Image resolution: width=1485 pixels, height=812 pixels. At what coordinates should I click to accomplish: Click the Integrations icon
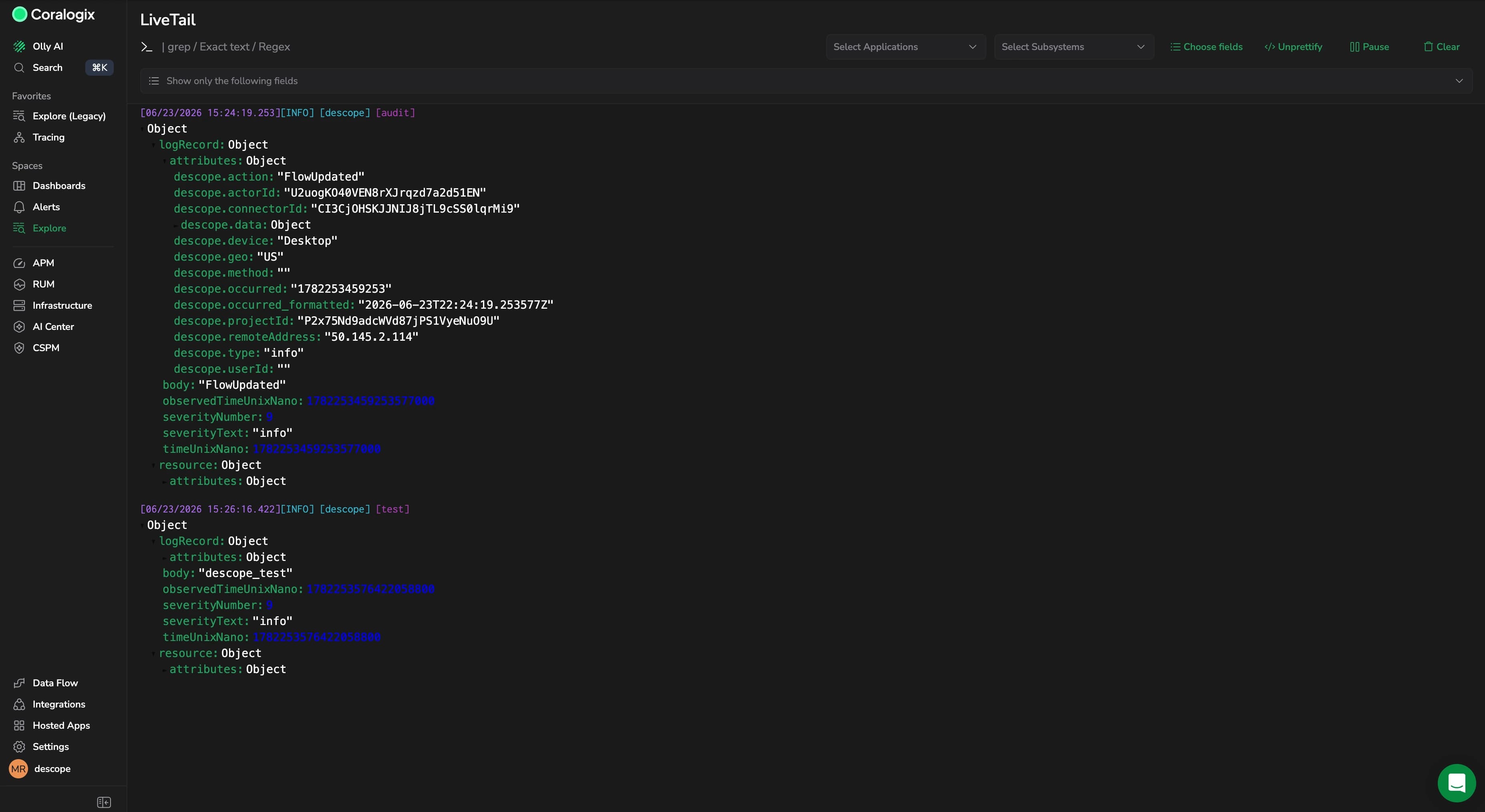pyautogui.click(x=19, y=704)
